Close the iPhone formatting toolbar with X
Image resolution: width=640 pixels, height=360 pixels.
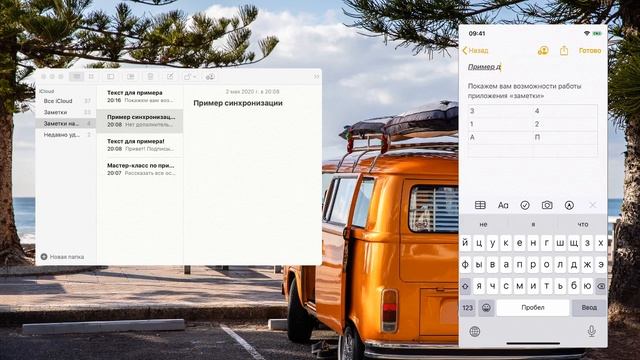[593, 205]
